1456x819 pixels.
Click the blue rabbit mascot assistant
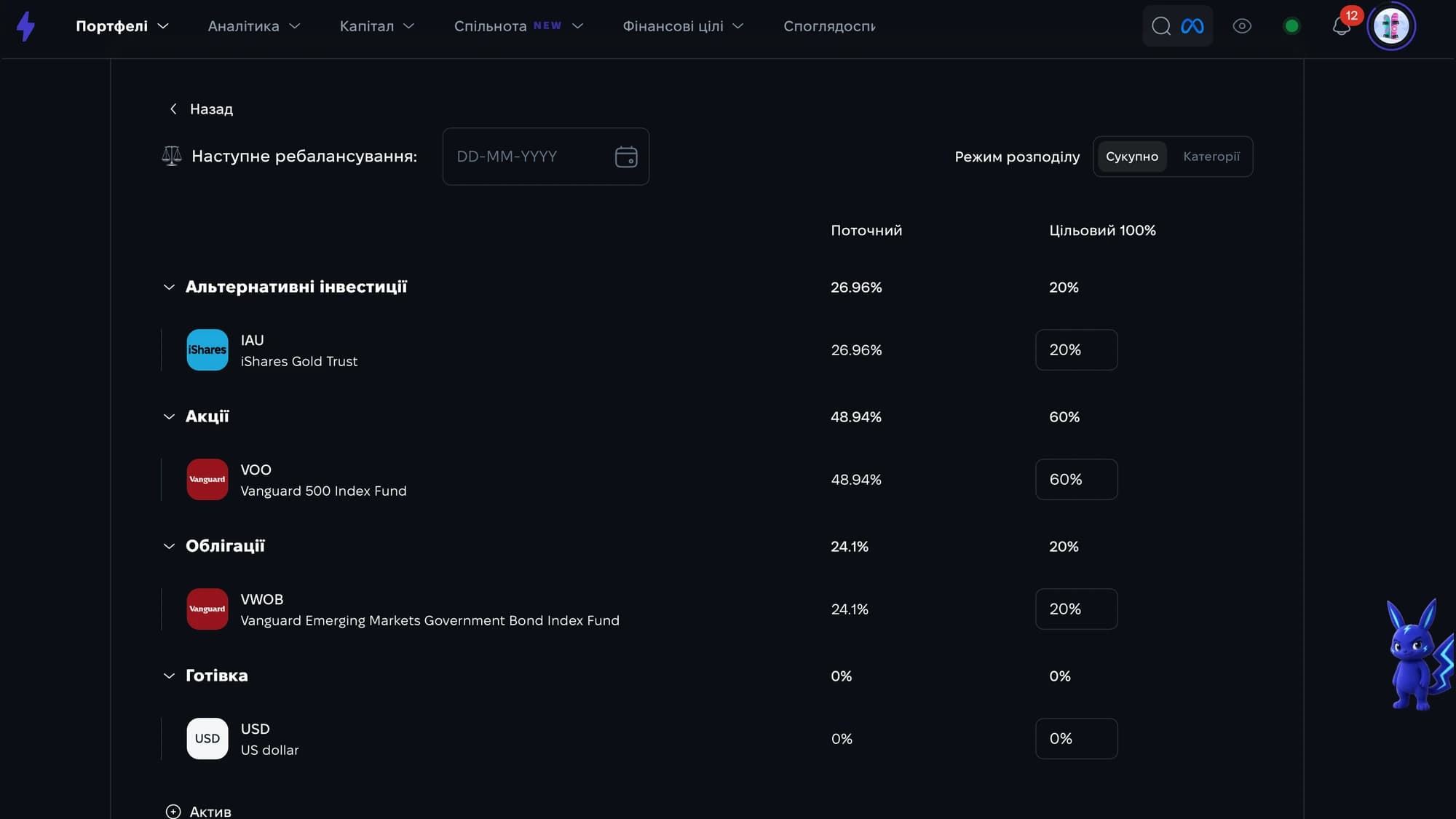(1420, 654)
